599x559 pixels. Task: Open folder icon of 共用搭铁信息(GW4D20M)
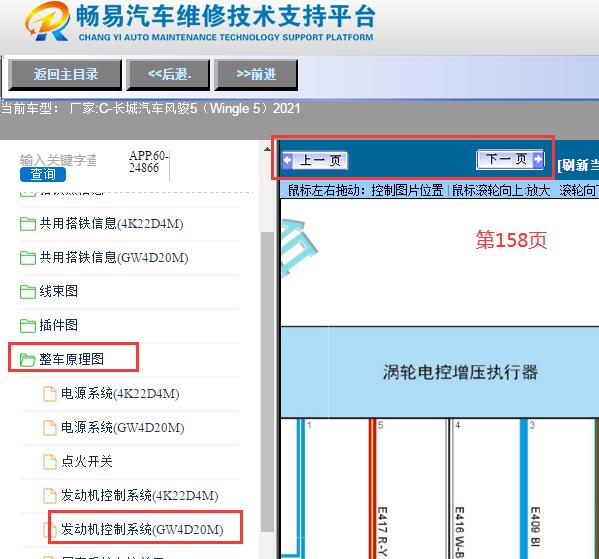28,258
